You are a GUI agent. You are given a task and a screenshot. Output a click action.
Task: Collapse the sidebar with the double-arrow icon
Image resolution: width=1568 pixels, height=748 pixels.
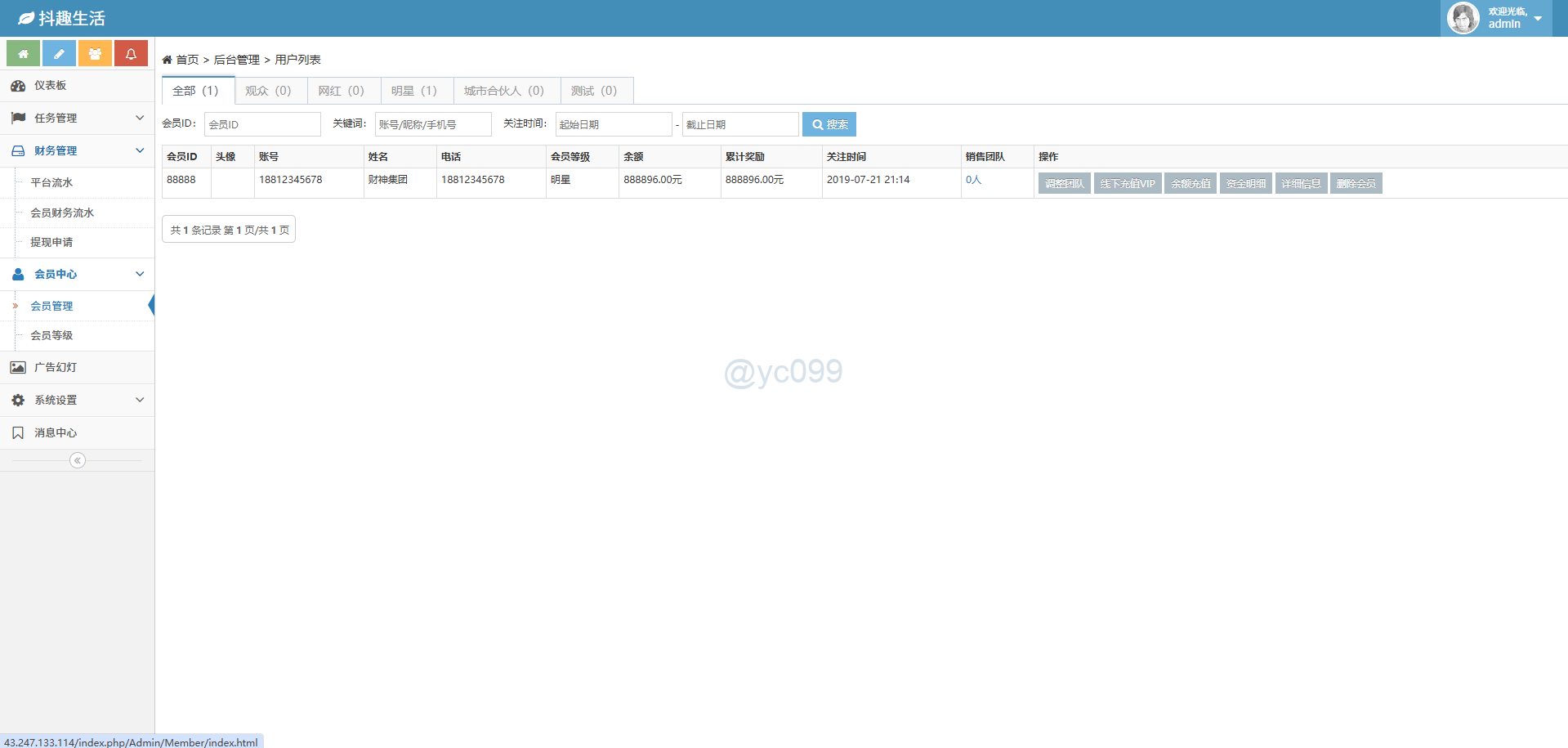[78, 461]
